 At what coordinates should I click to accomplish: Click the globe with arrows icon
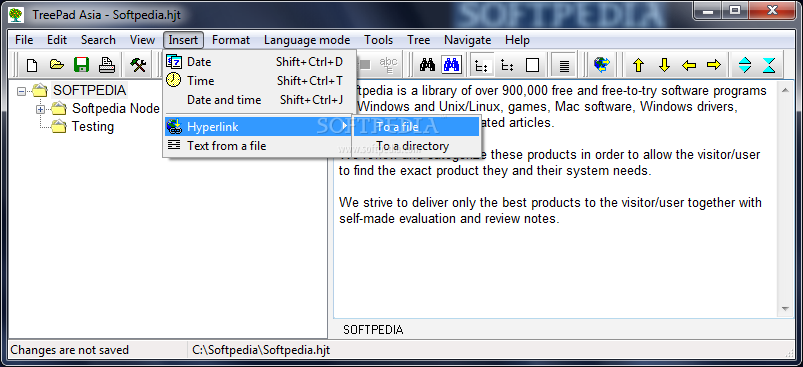(x=602, y=65)
